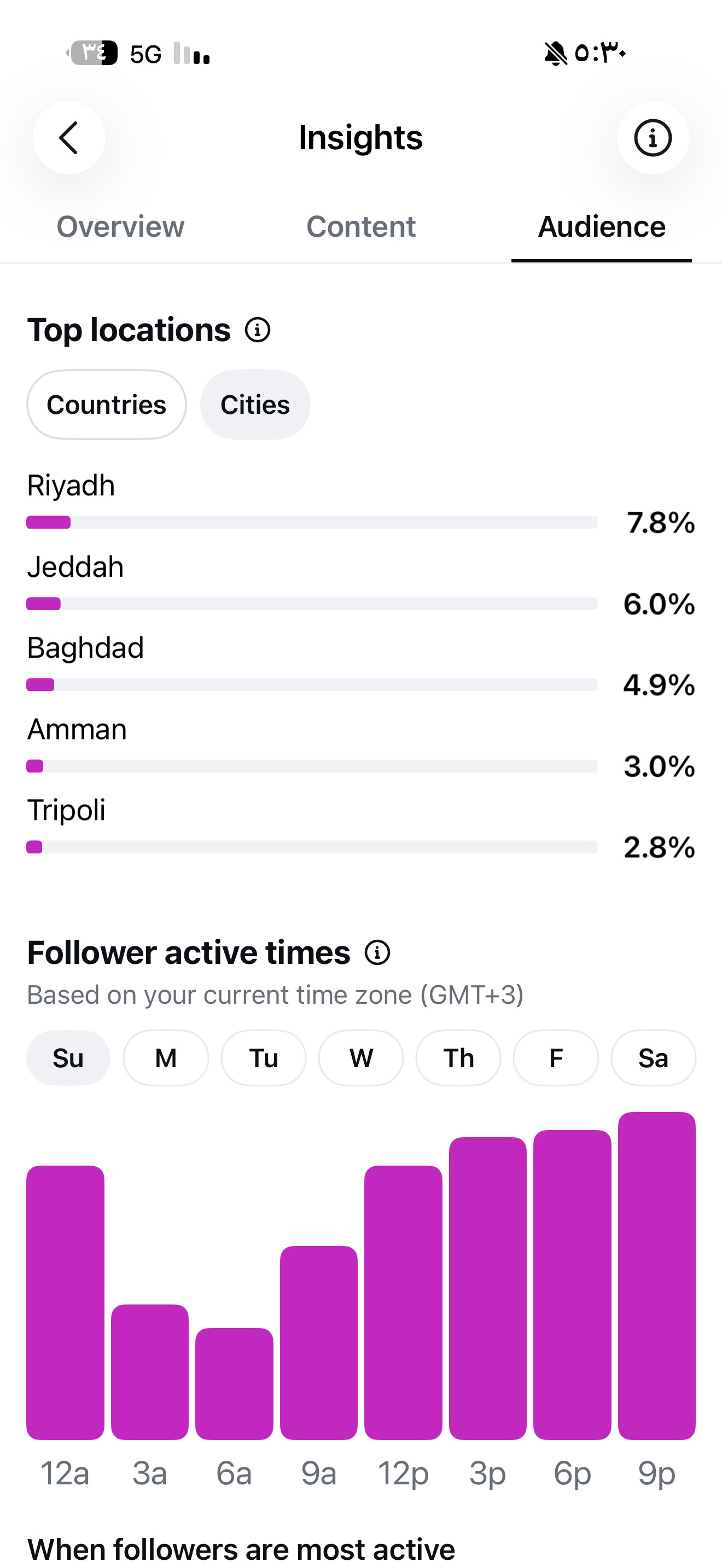Image resolution: width=722 pixels, height=1568 pixels.
Task: Choose the Su day chip
Action: click(68, 1058)
